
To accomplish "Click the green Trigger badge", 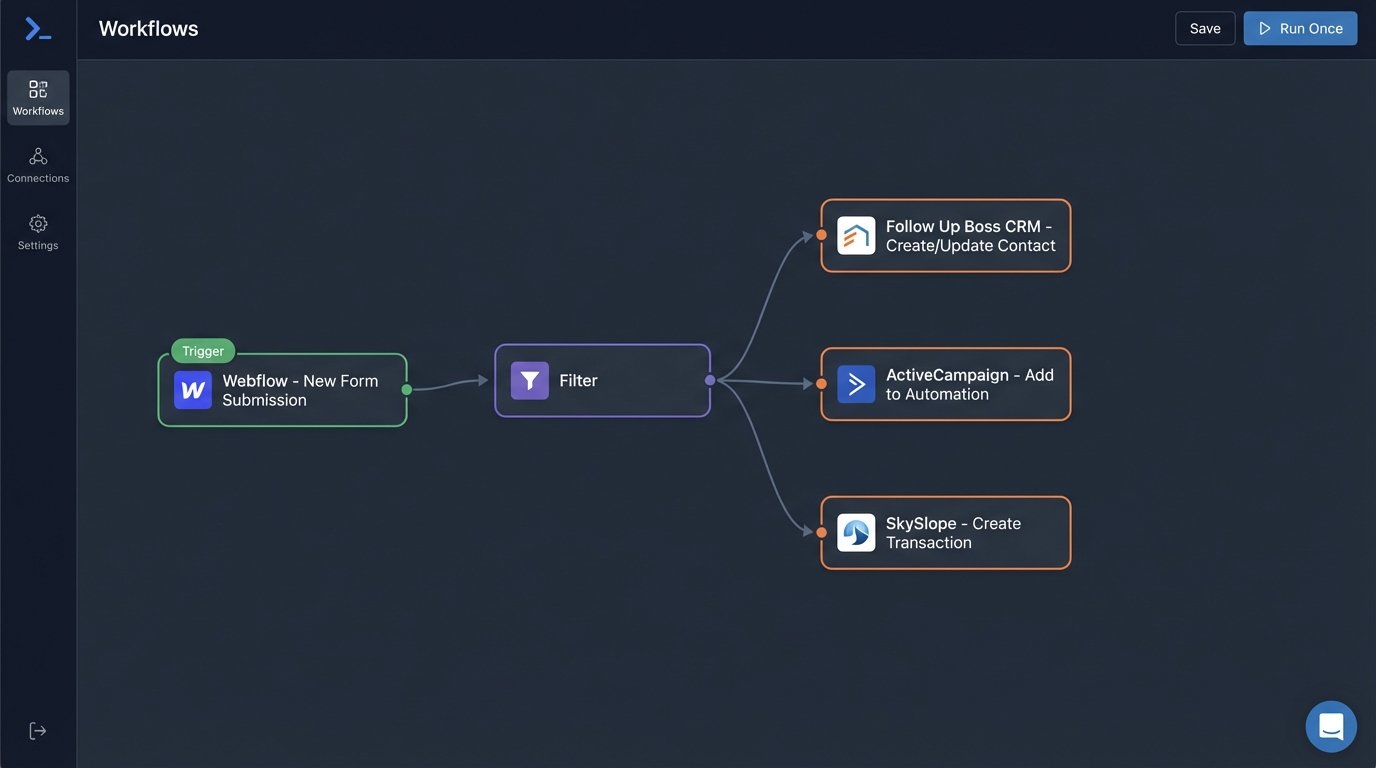I will point(202,350).
